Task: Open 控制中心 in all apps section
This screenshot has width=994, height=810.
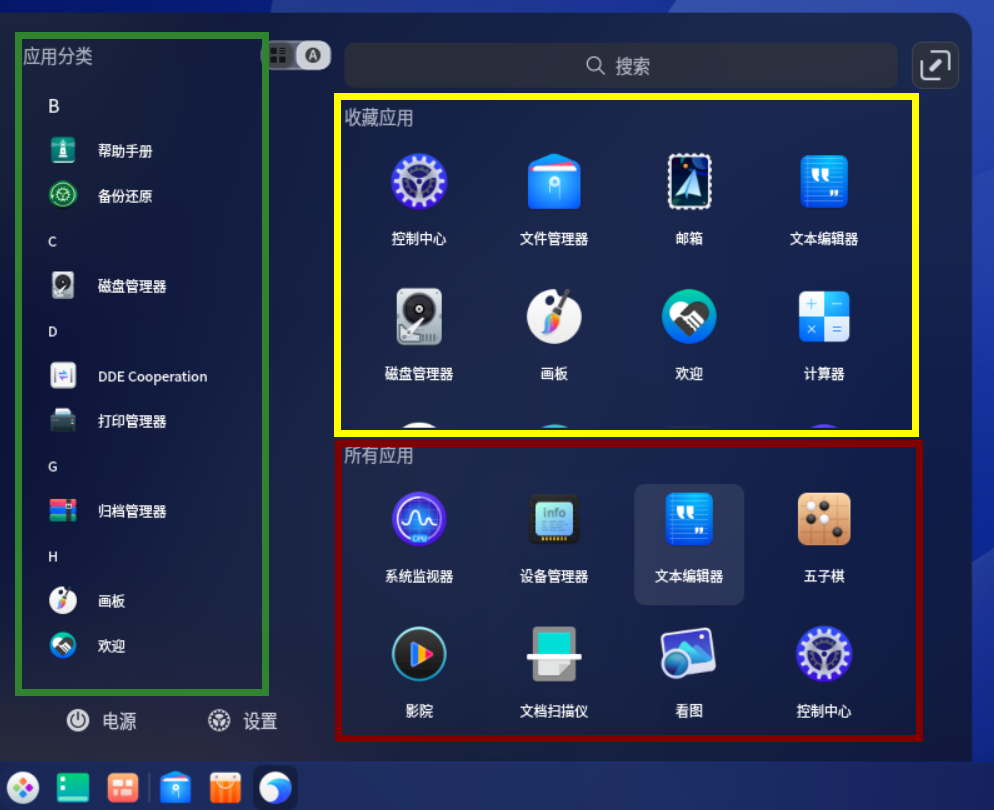Action: coord(823,672)
